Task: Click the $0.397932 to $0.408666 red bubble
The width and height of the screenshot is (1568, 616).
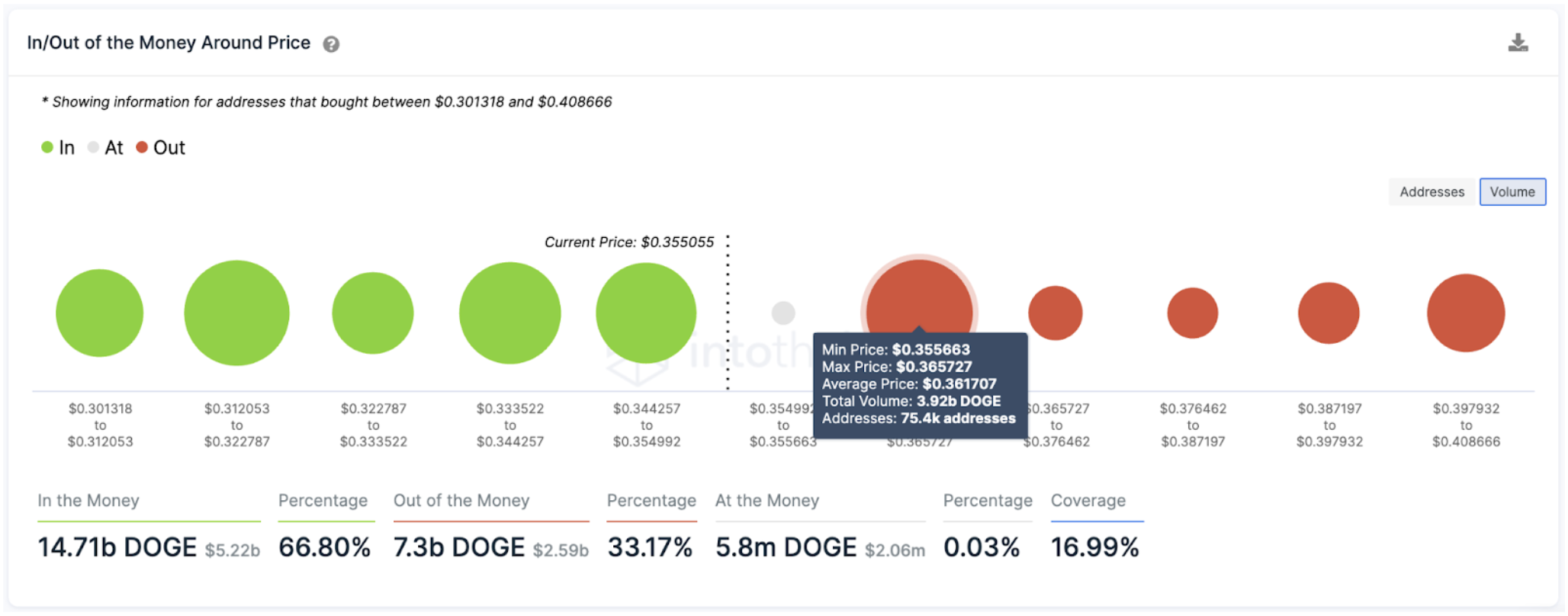Action: [x=1466, y=313]
